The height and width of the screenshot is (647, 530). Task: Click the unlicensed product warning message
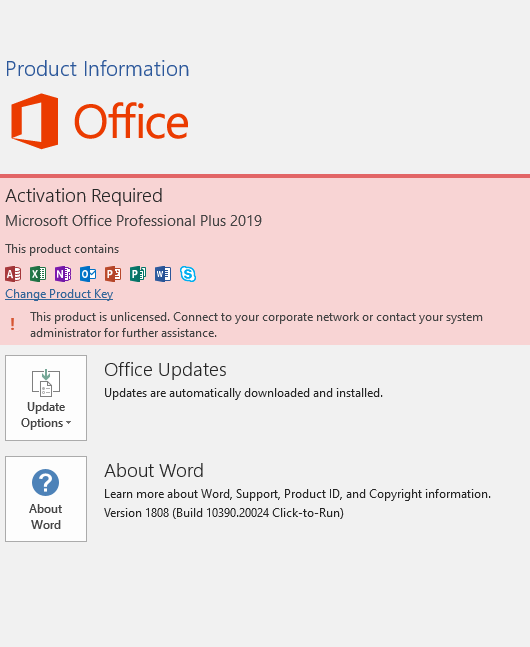click(256, 325)
